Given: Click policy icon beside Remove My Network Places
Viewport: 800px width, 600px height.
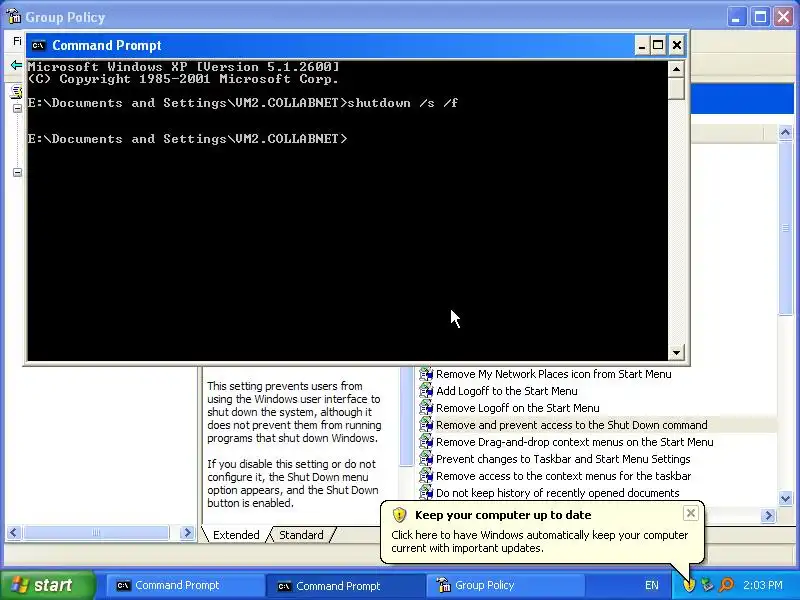Looking at the screenshot, I should 426,374.
